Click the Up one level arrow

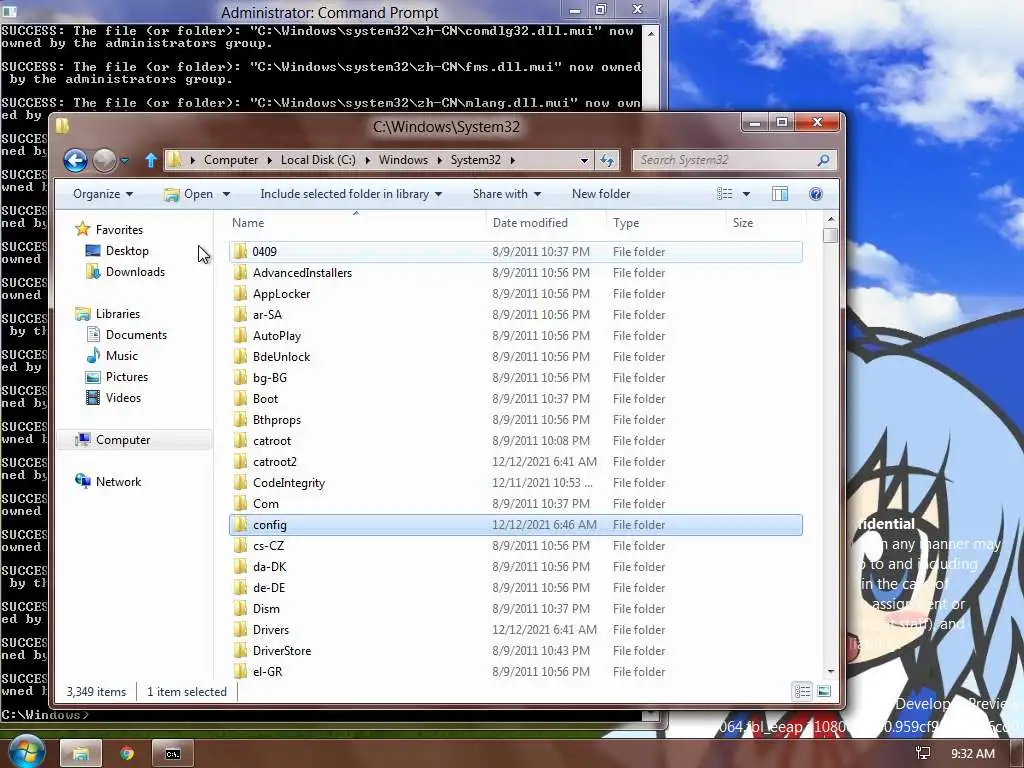151,160
